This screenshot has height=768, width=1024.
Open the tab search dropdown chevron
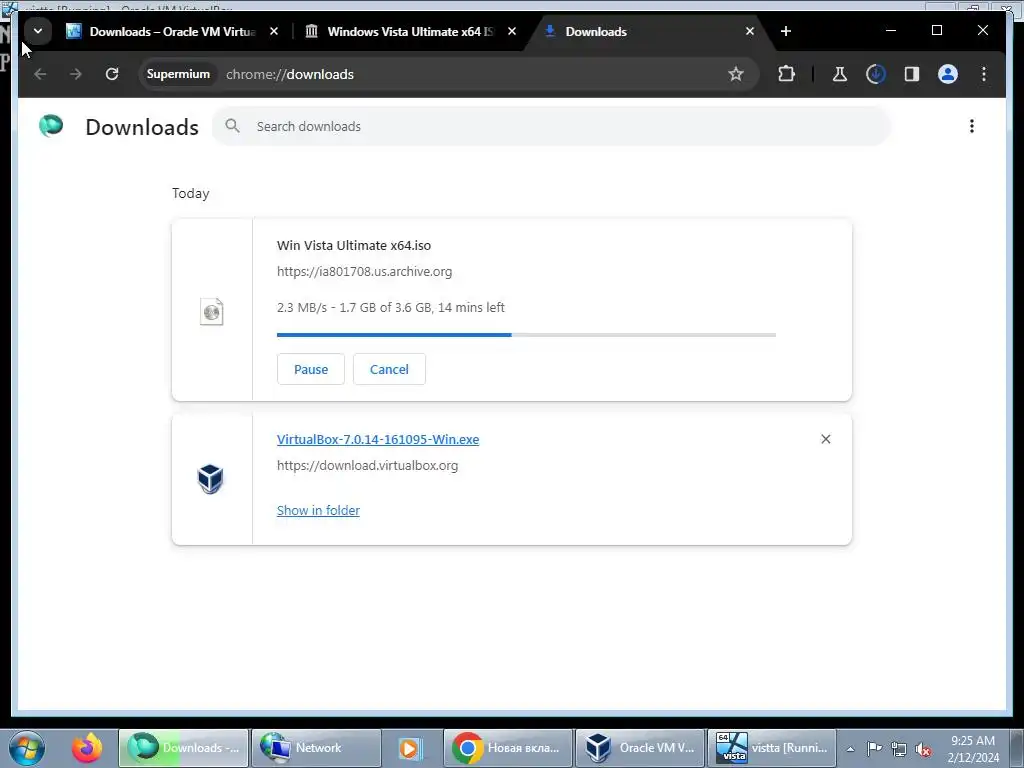tap(38, 31)
